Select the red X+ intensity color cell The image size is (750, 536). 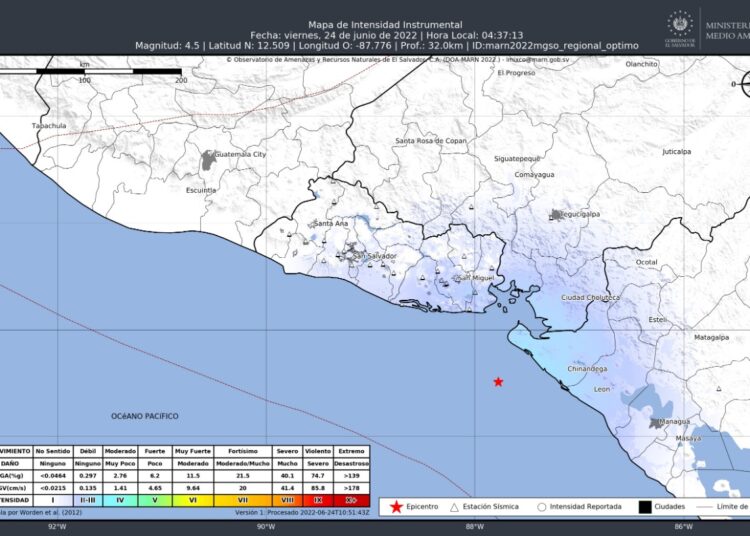[352, 499]
